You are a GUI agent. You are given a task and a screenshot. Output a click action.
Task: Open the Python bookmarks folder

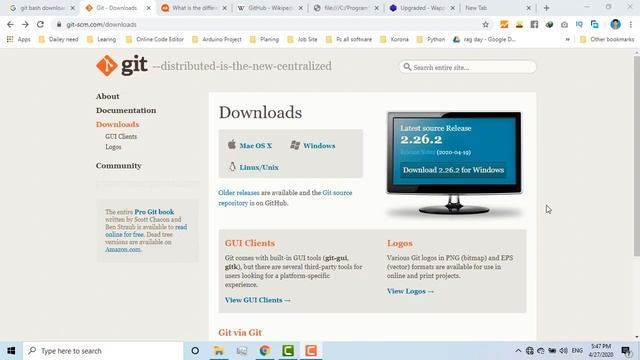(431, 39)
